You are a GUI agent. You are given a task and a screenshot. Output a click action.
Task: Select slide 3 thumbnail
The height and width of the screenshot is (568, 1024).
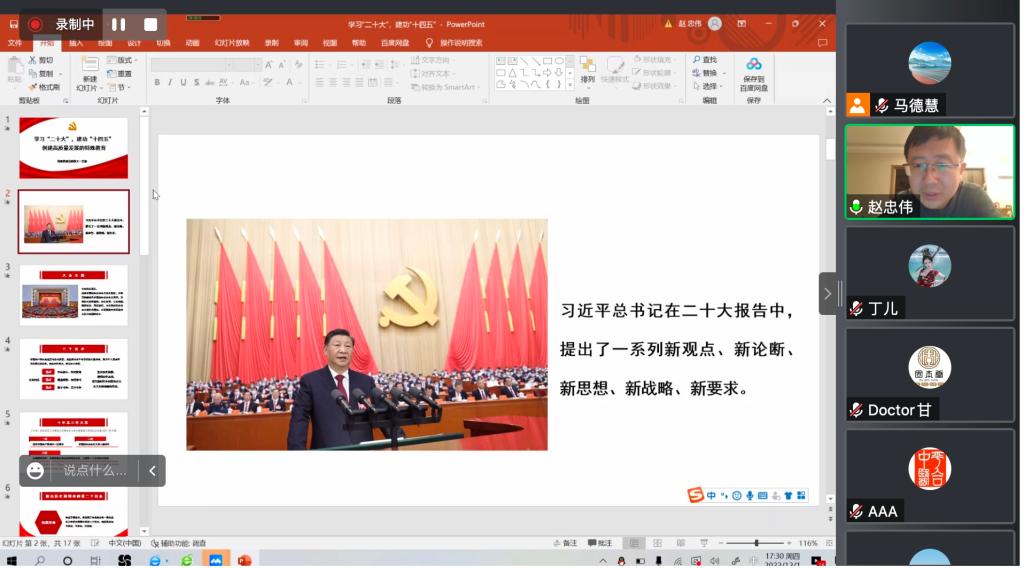click(73, 295)
